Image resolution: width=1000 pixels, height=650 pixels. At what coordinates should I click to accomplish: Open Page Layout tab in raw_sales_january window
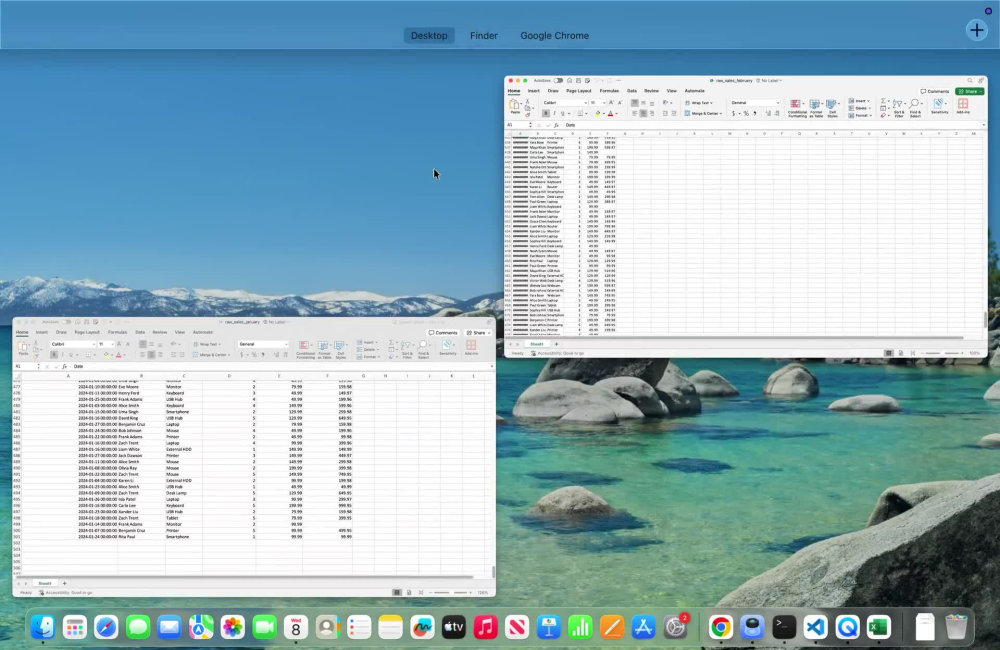pyautogui.click(x=87, y=332)
